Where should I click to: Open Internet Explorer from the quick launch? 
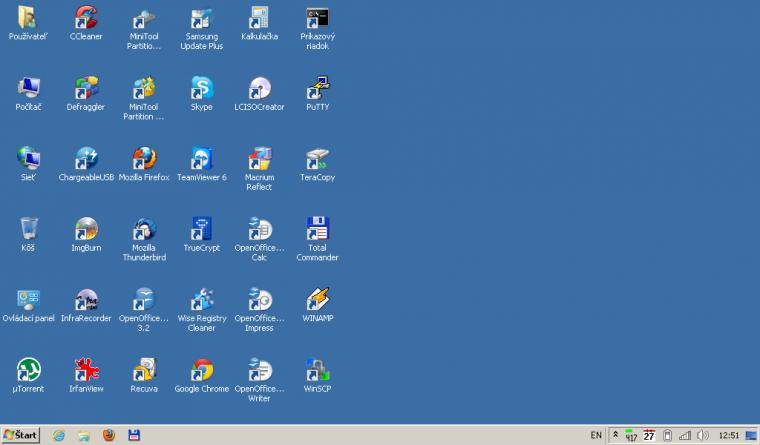59,435
